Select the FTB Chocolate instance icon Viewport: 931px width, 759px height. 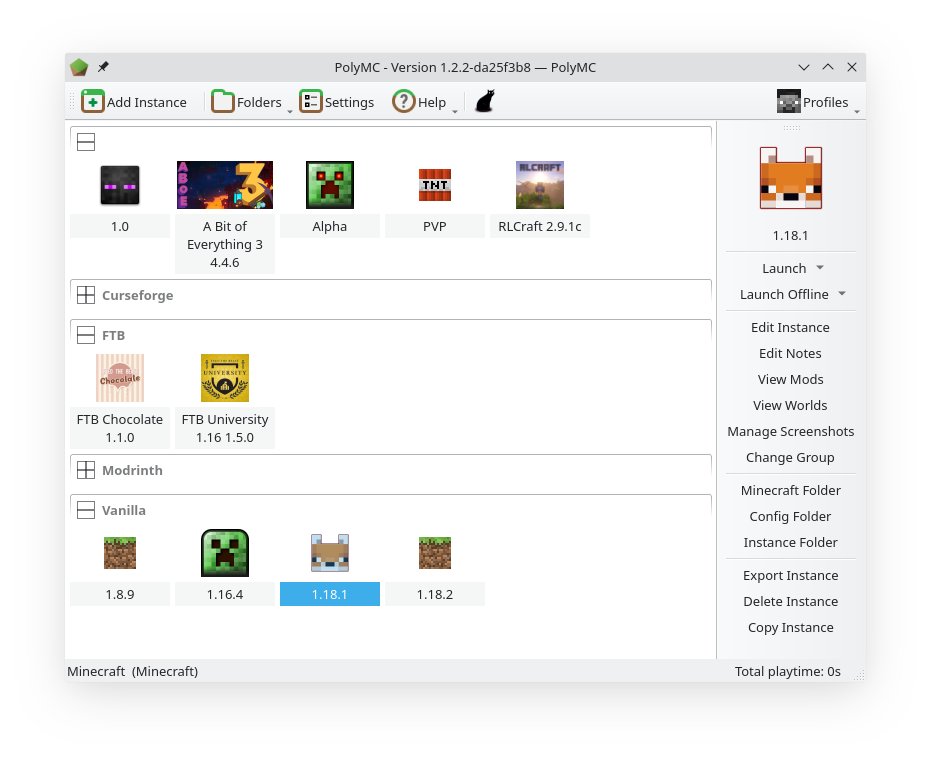[x=120, y=378]
